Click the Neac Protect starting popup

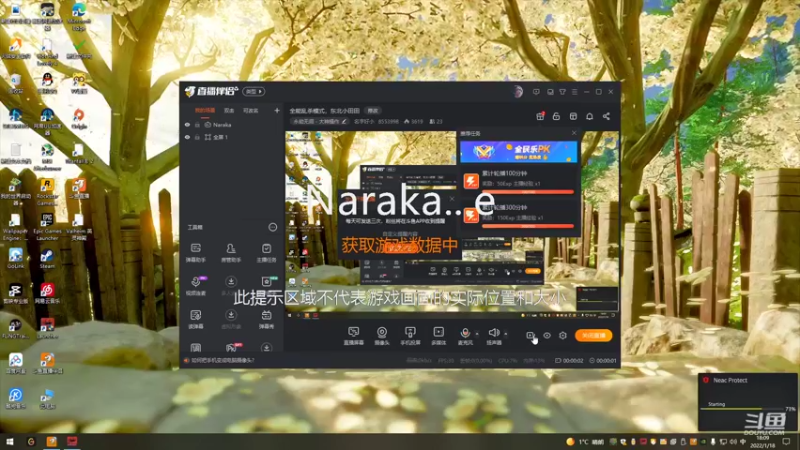click(747, 402)
